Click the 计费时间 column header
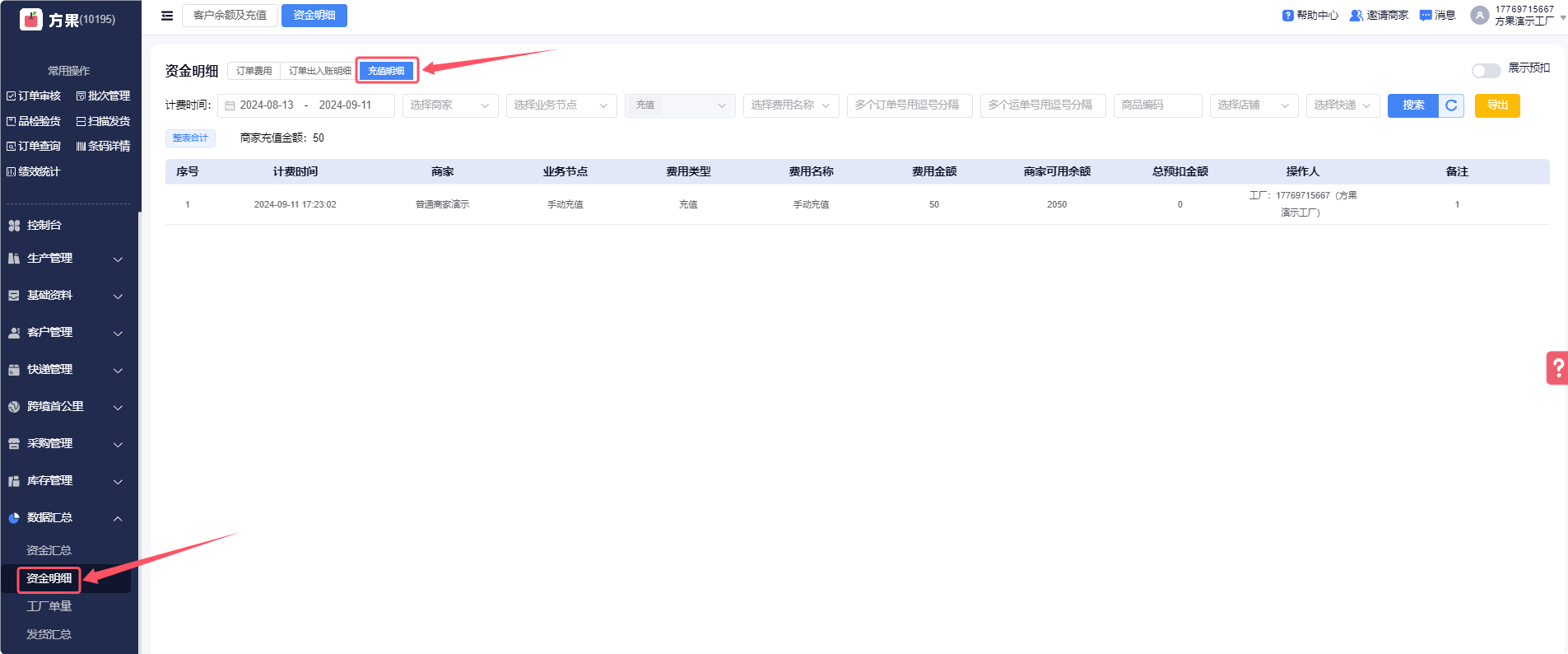Screen dimensions: 1568x654 tap(295, 171)
